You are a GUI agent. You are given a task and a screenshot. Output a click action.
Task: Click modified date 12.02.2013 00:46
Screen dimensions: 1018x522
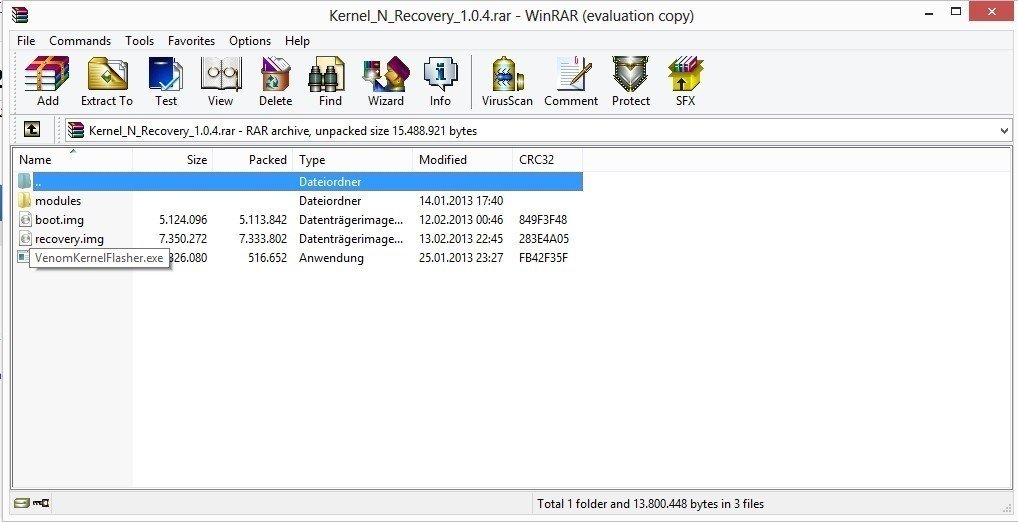tap(461, 219)
